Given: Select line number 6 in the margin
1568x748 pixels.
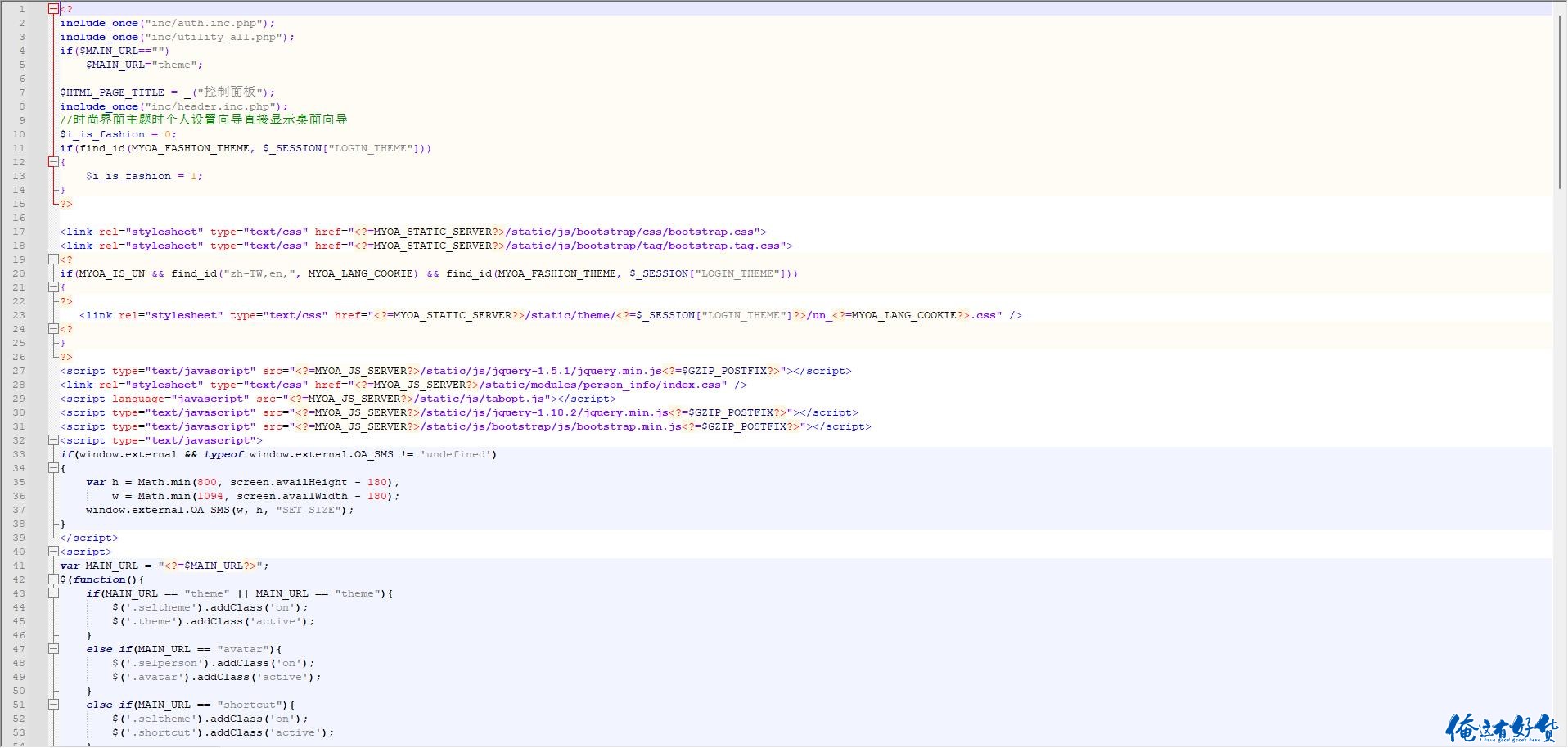Looking at the screenshot, I should coord(22,79).
